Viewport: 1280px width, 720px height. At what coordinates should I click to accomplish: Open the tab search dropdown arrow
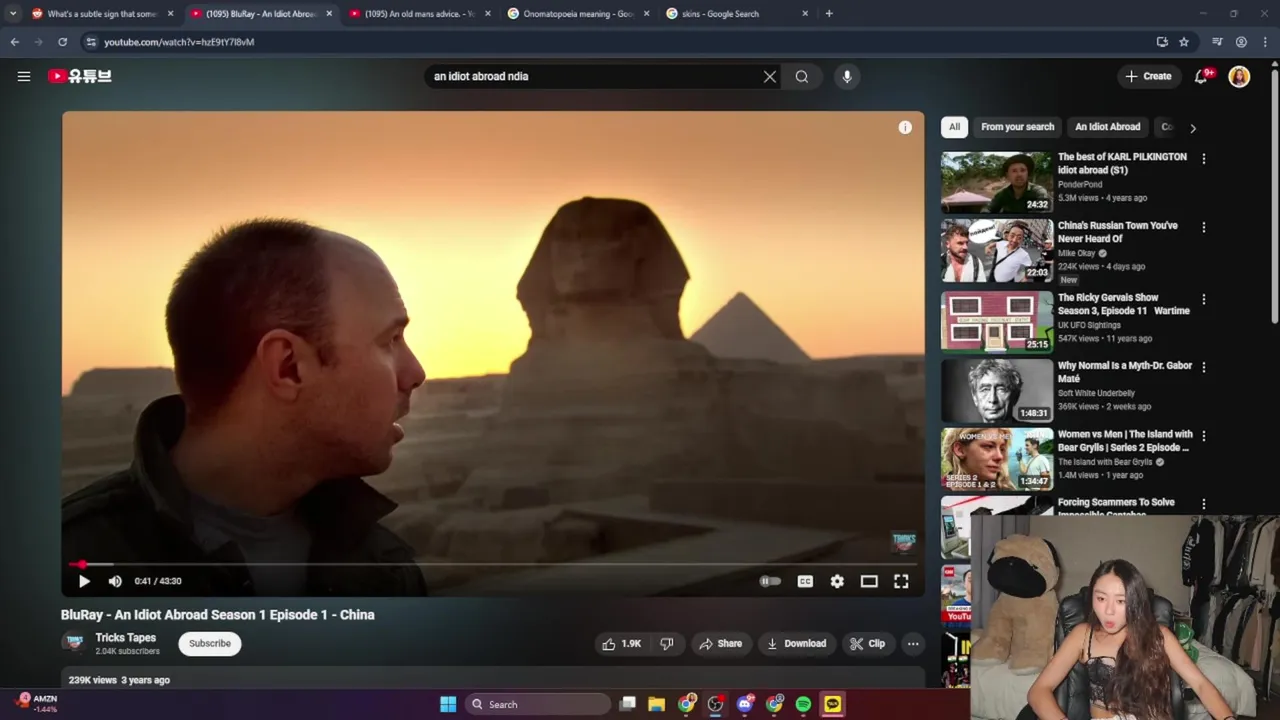(12, 14)
